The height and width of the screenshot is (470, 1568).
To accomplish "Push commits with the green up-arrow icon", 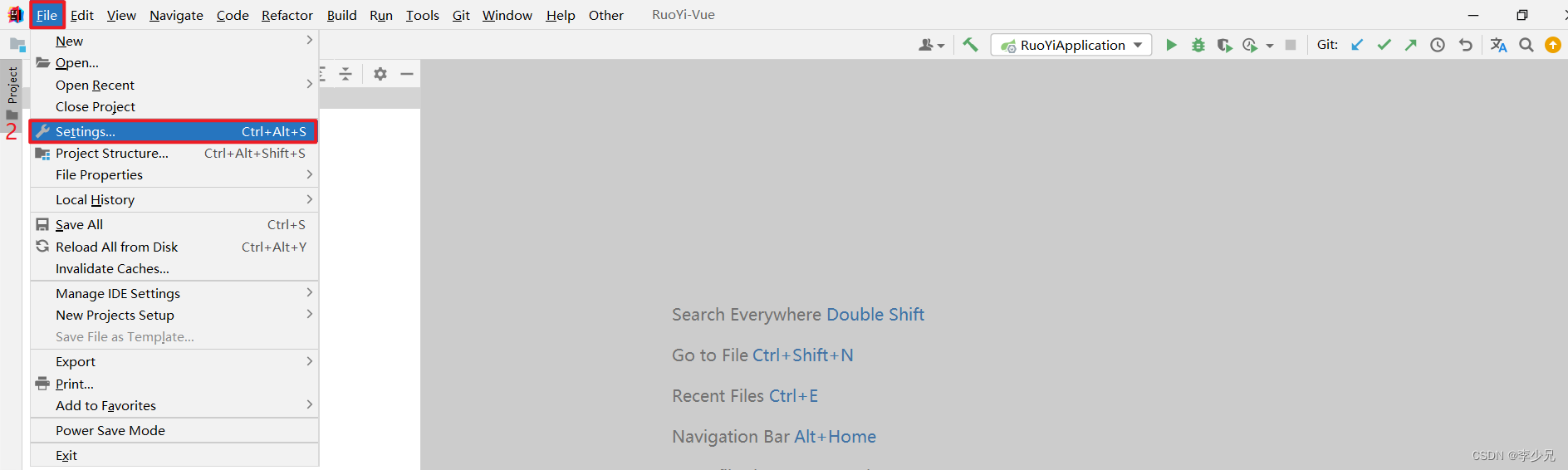I will point(1410,45).
